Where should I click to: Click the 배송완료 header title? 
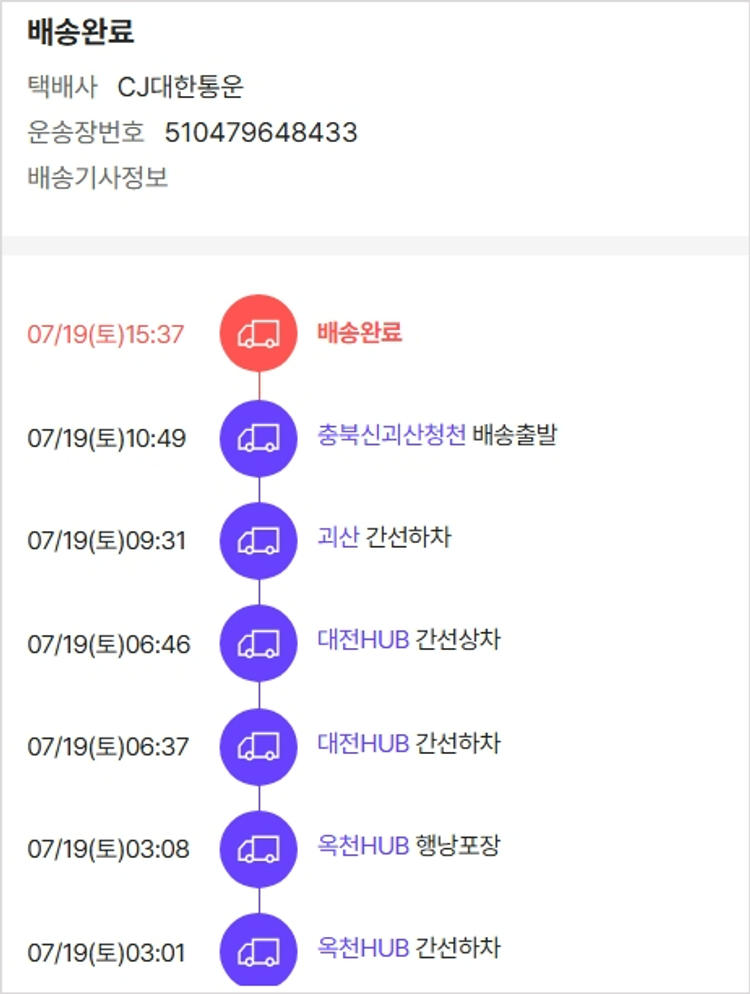pyautogui.click(x=81, y=32)
